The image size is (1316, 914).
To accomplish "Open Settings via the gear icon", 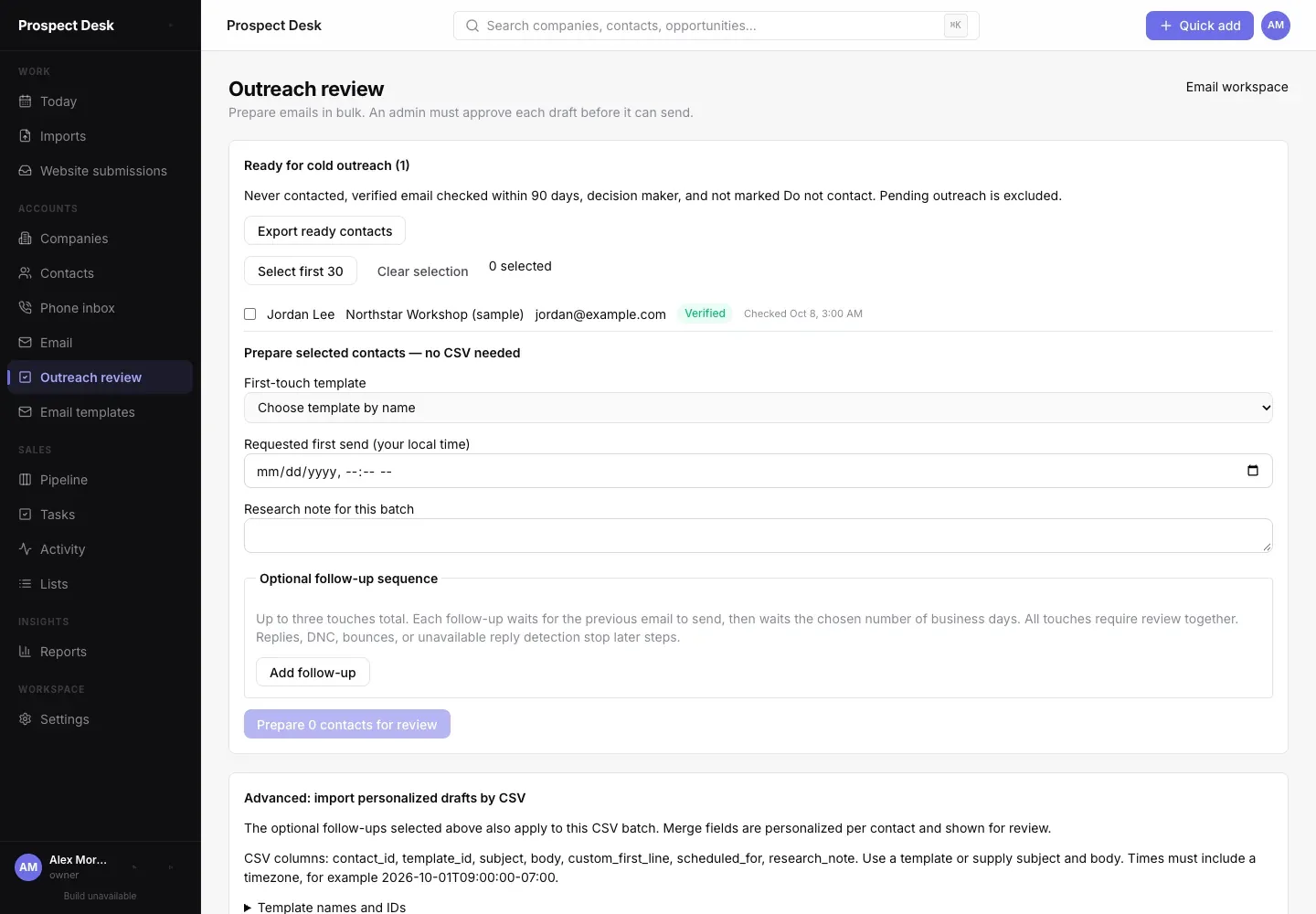I will [26, 719].
